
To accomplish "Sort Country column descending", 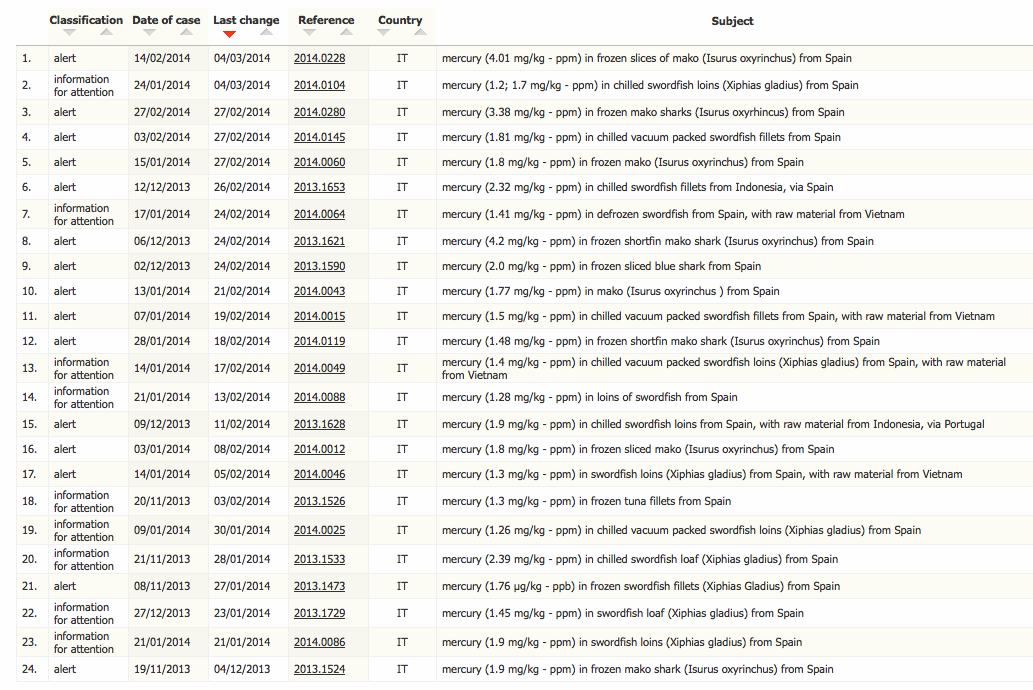I will click(x=383, y=33).
